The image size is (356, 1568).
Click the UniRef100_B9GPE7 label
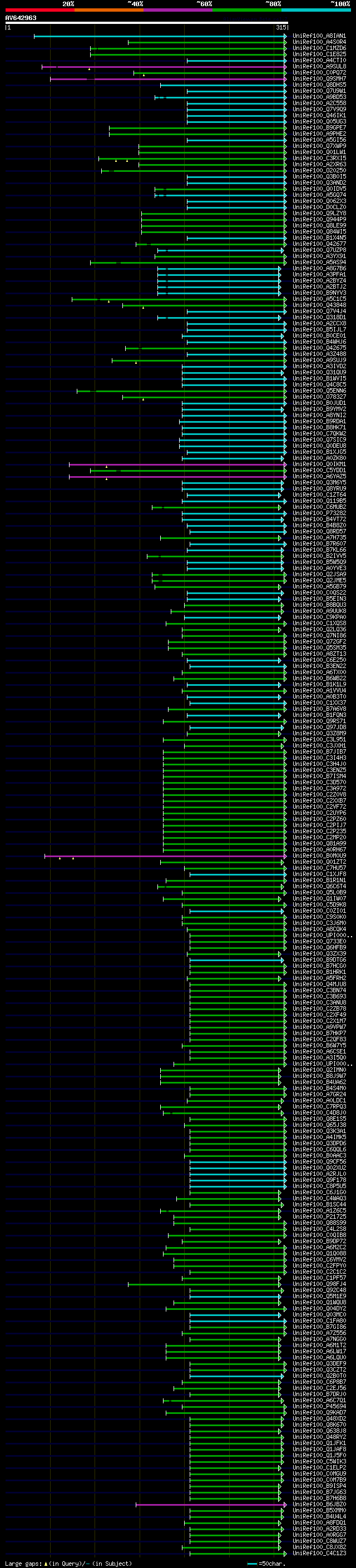pyautogui.click(x=319, y=127)
